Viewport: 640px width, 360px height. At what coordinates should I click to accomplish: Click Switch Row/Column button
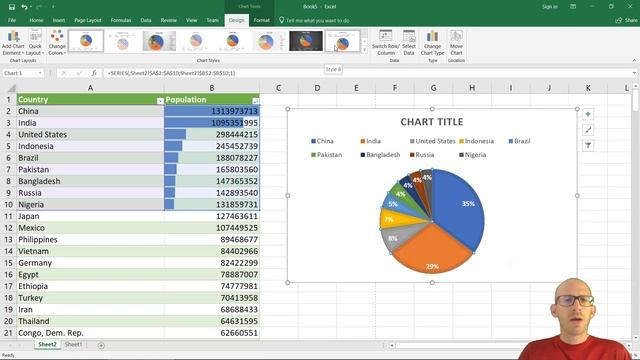click(x=386, y=42)
